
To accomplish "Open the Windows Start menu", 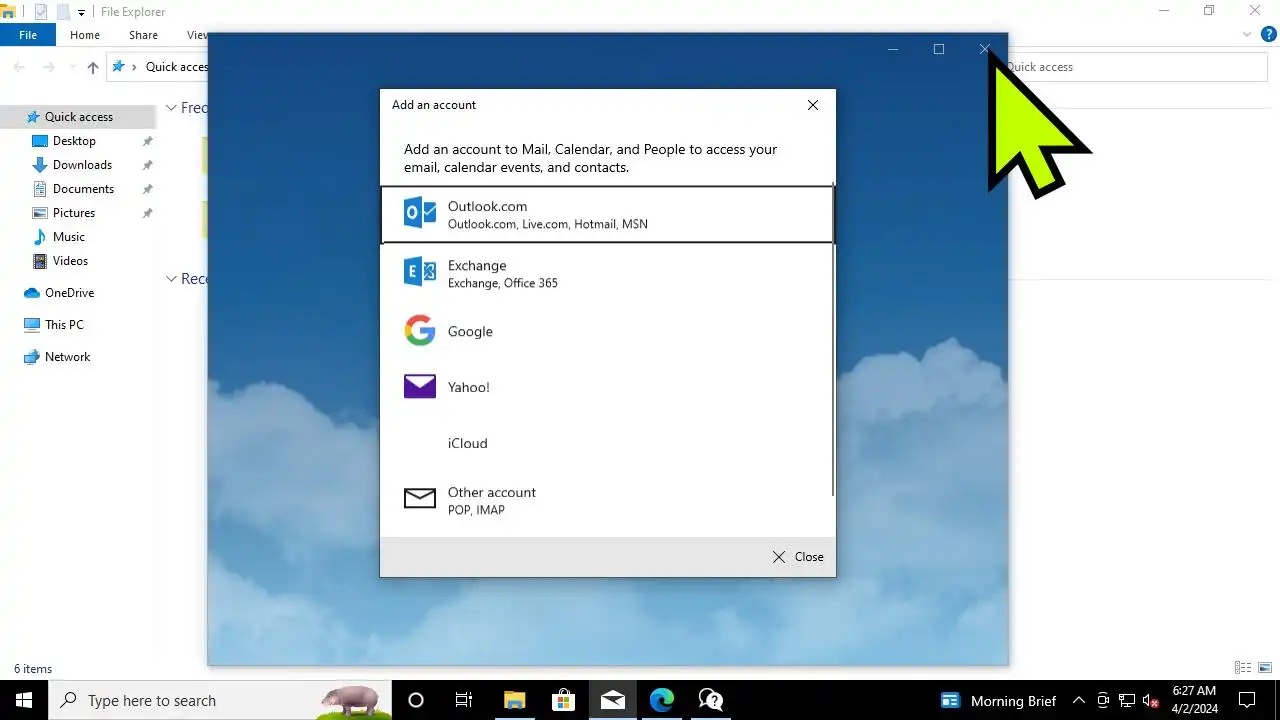I will coord(24,700).
